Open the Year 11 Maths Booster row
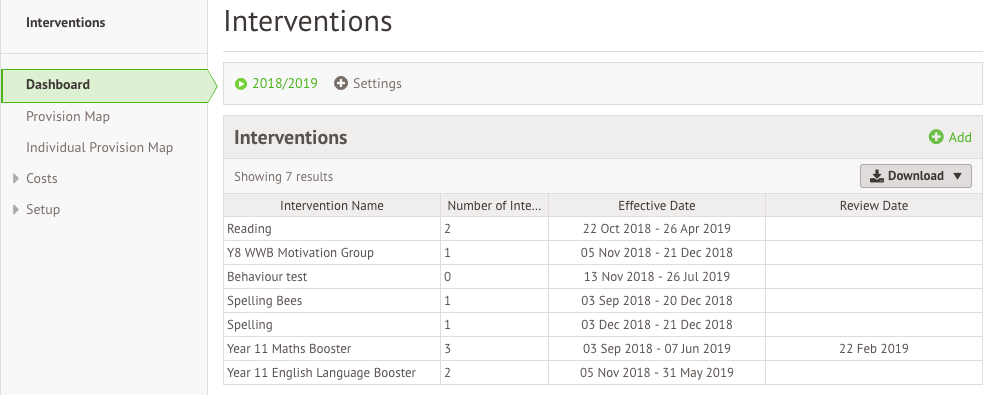 [x=603, y=349]
